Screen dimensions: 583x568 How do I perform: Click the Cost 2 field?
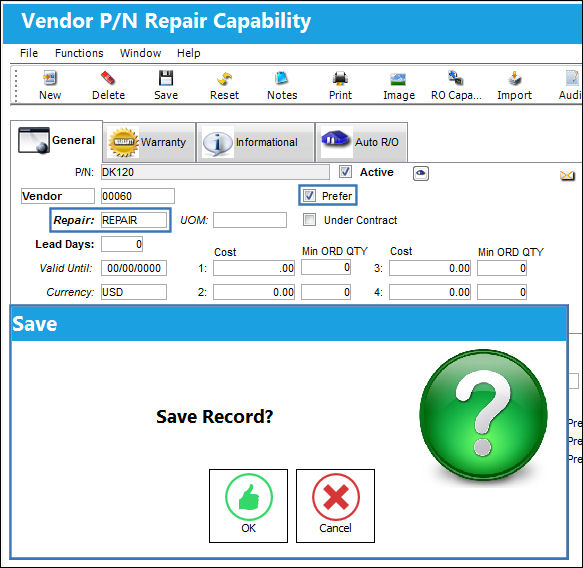pos(254,292)
